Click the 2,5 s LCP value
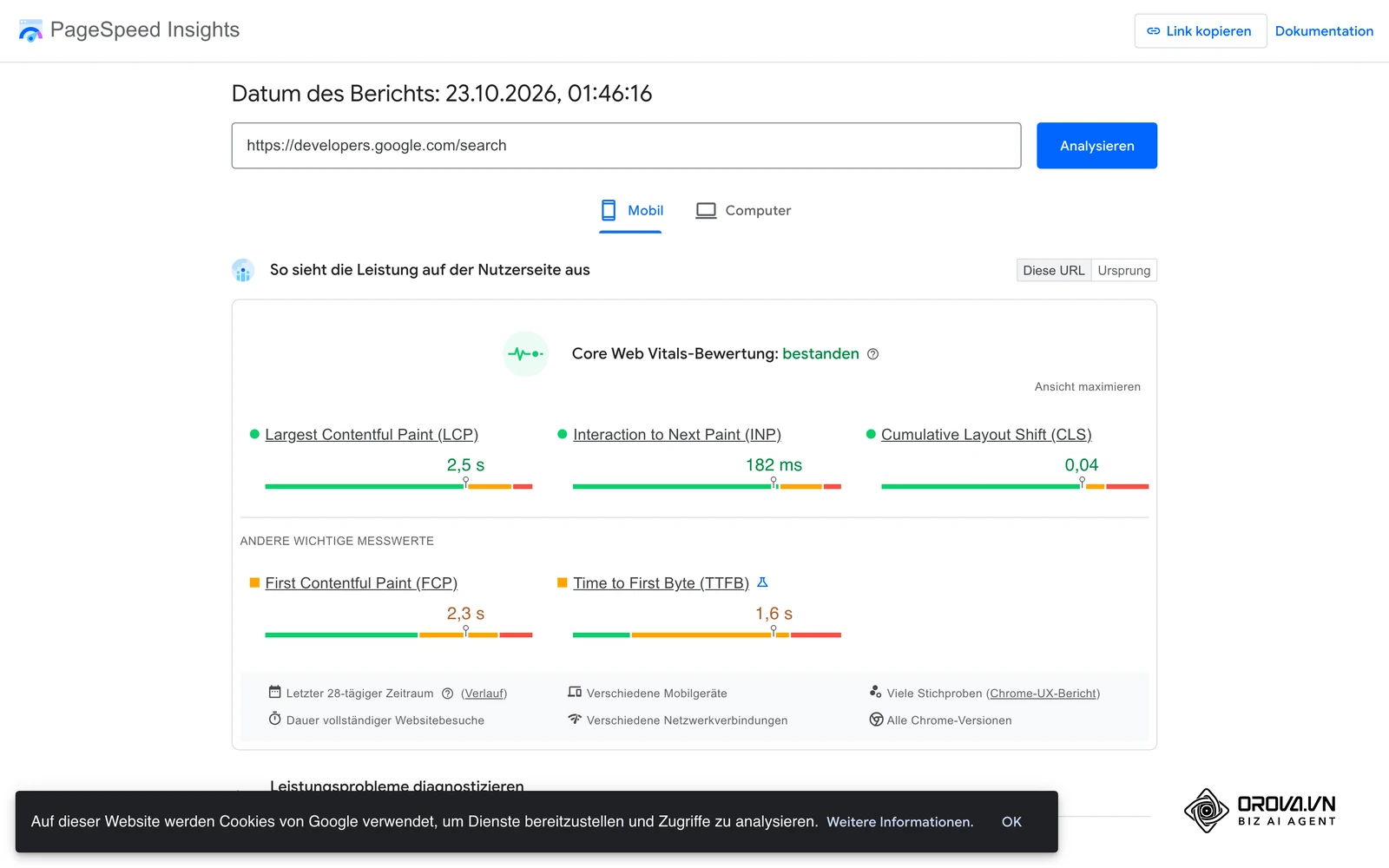The image size is (1389, 868). click(x=465, y=465)
